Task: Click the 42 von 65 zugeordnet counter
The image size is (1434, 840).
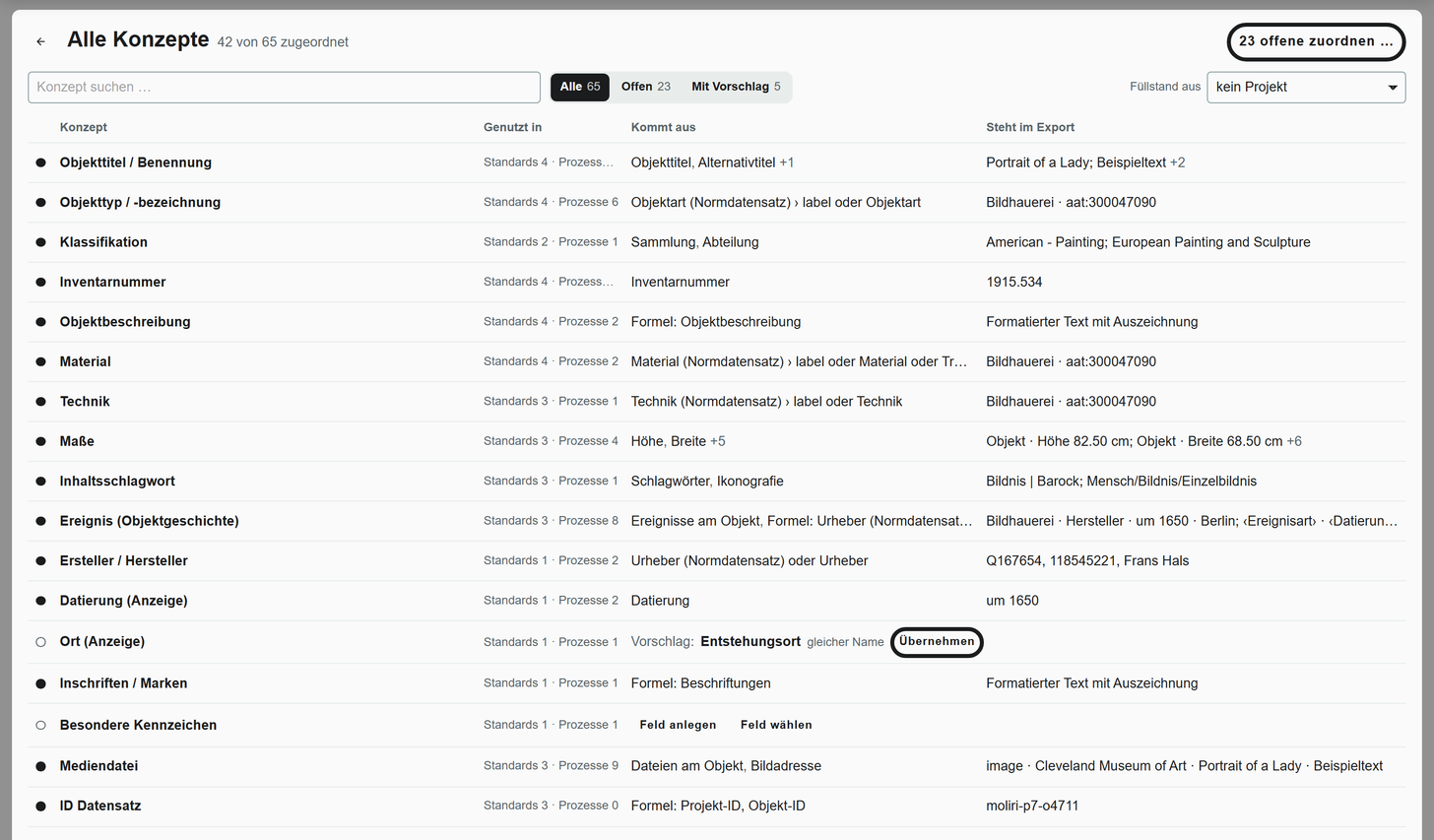Action: coord(283,42)
